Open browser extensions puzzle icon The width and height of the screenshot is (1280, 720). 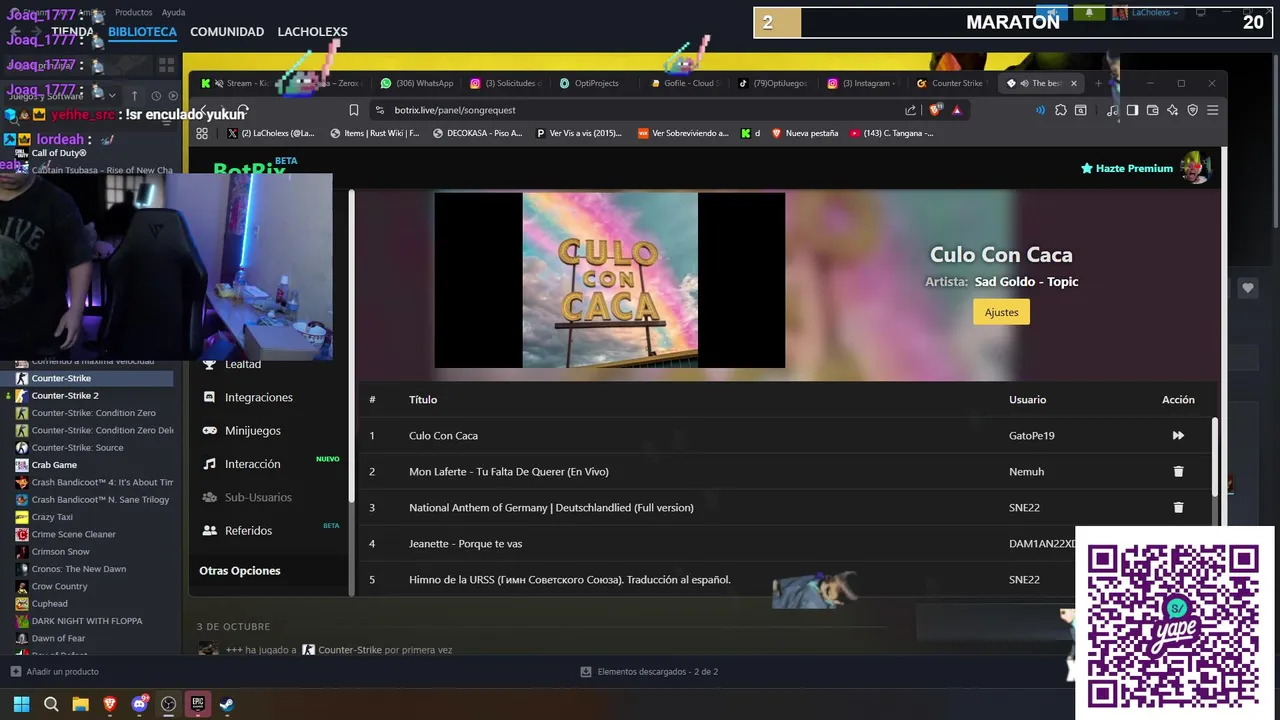(x=1061, y=110)
